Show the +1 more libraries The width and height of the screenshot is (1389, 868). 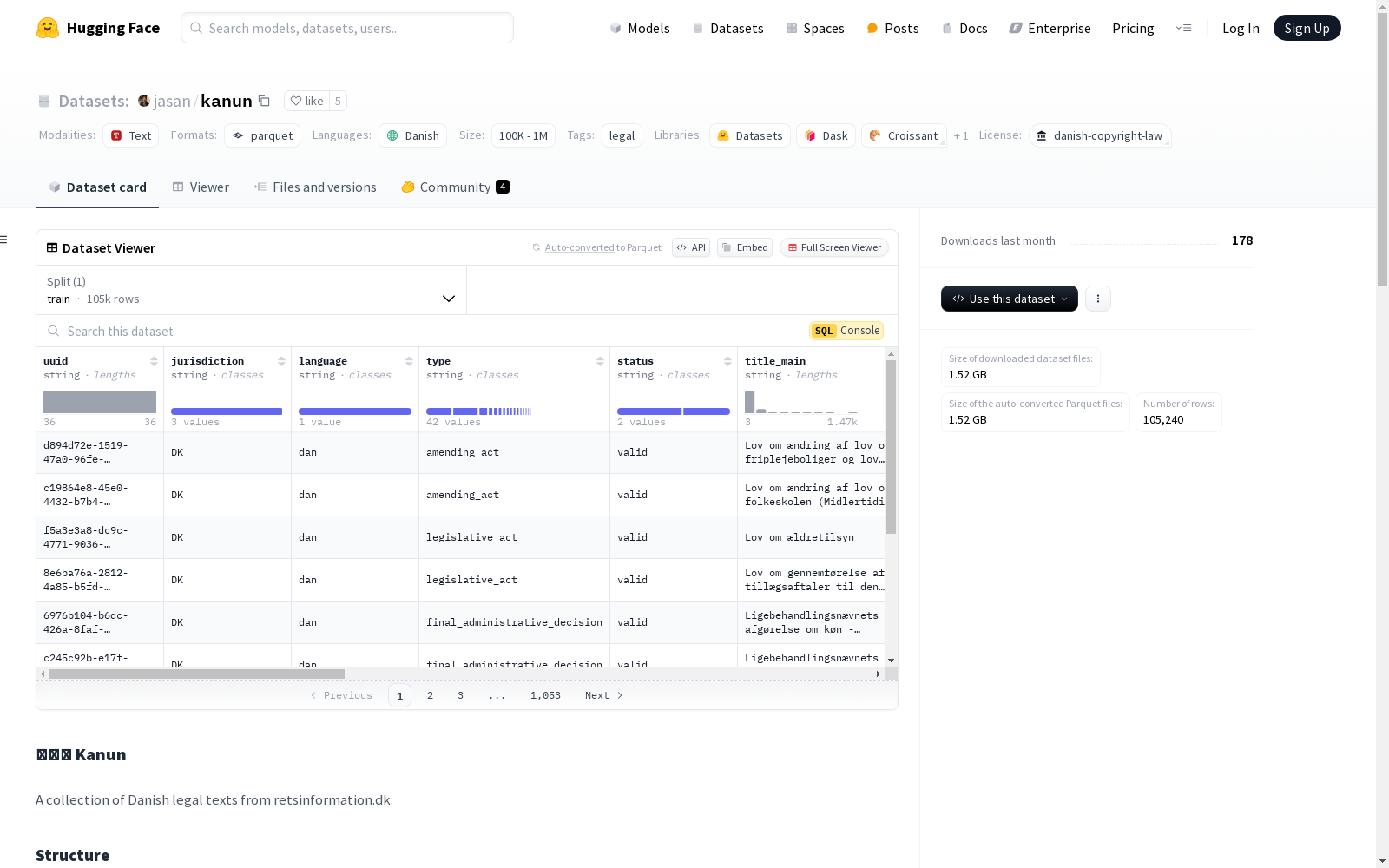pyautogui.click(x=961, y=135)
